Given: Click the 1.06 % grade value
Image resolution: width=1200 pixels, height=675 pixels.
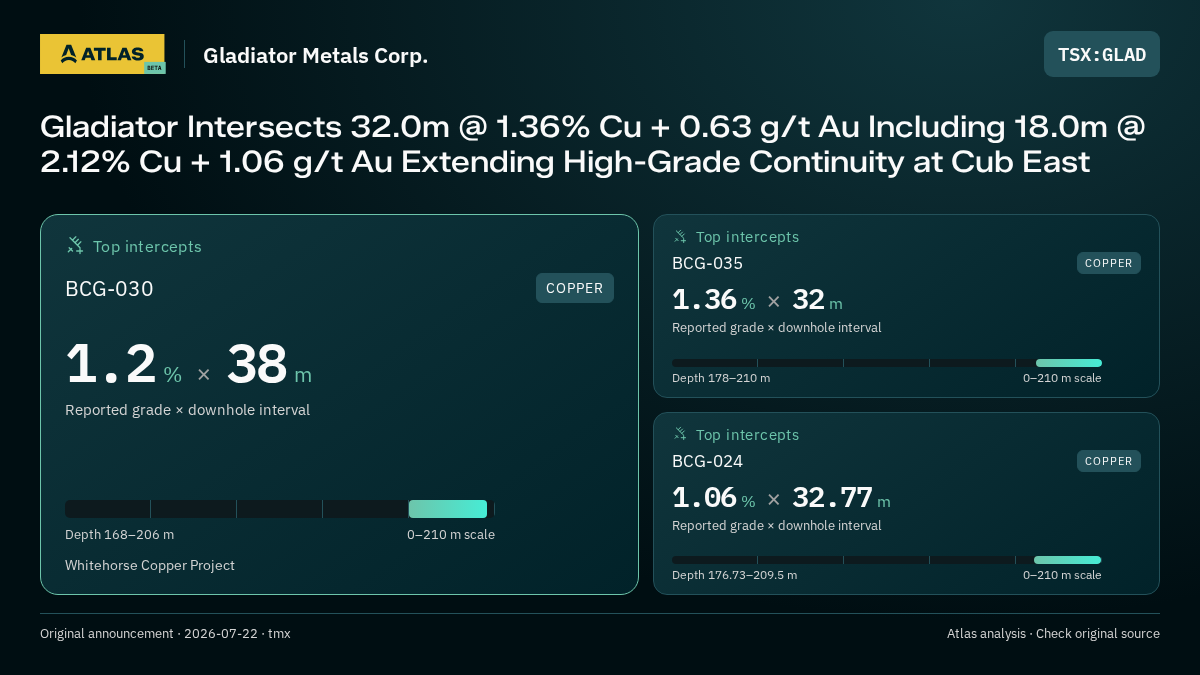Looking at the screenshot, I should [x=713, y=498].
